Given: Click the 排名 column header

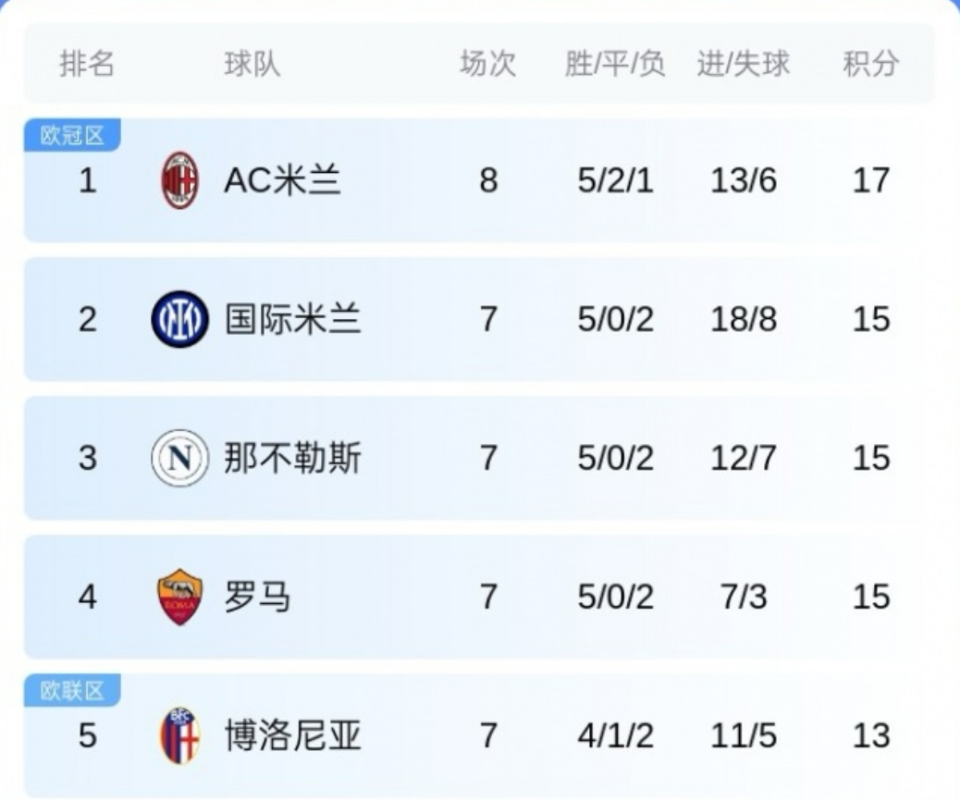Looking at the screenshot, I should pos(87,64).
